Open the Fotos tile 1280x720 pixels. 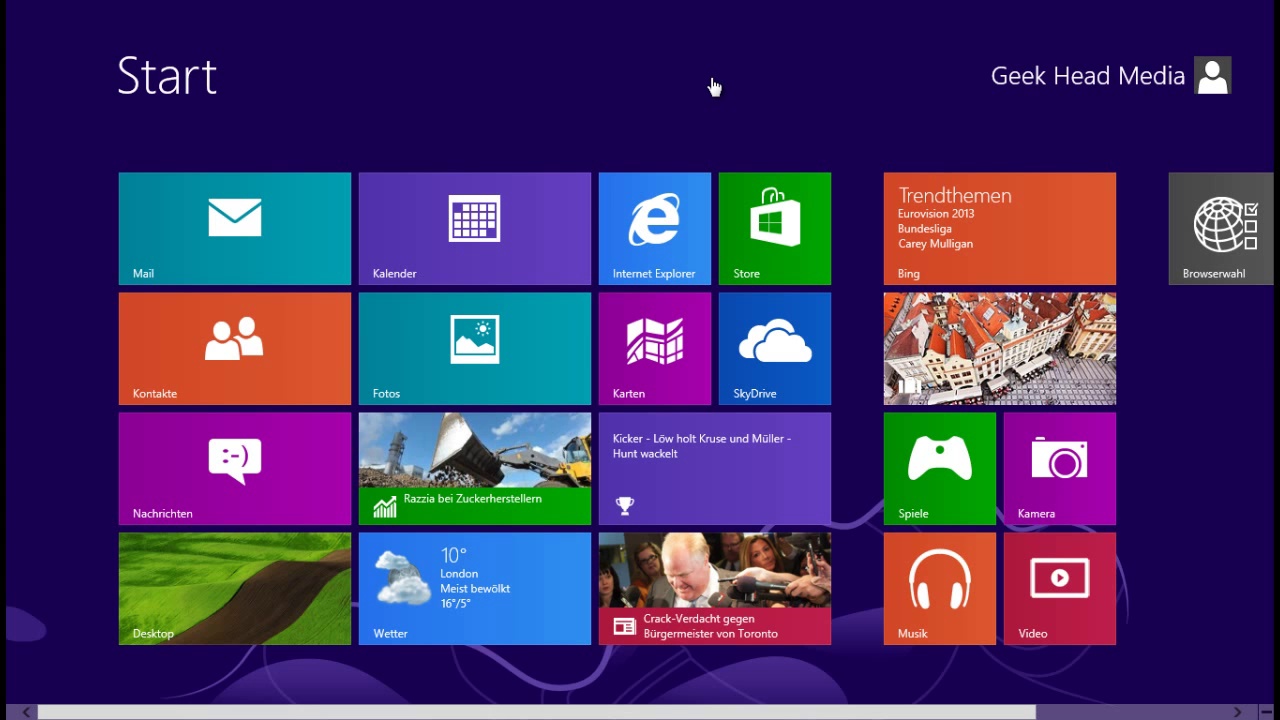475,349
